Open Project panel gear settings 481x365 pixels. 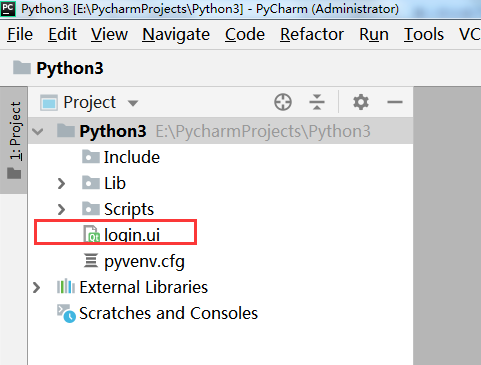coord(361,102)
